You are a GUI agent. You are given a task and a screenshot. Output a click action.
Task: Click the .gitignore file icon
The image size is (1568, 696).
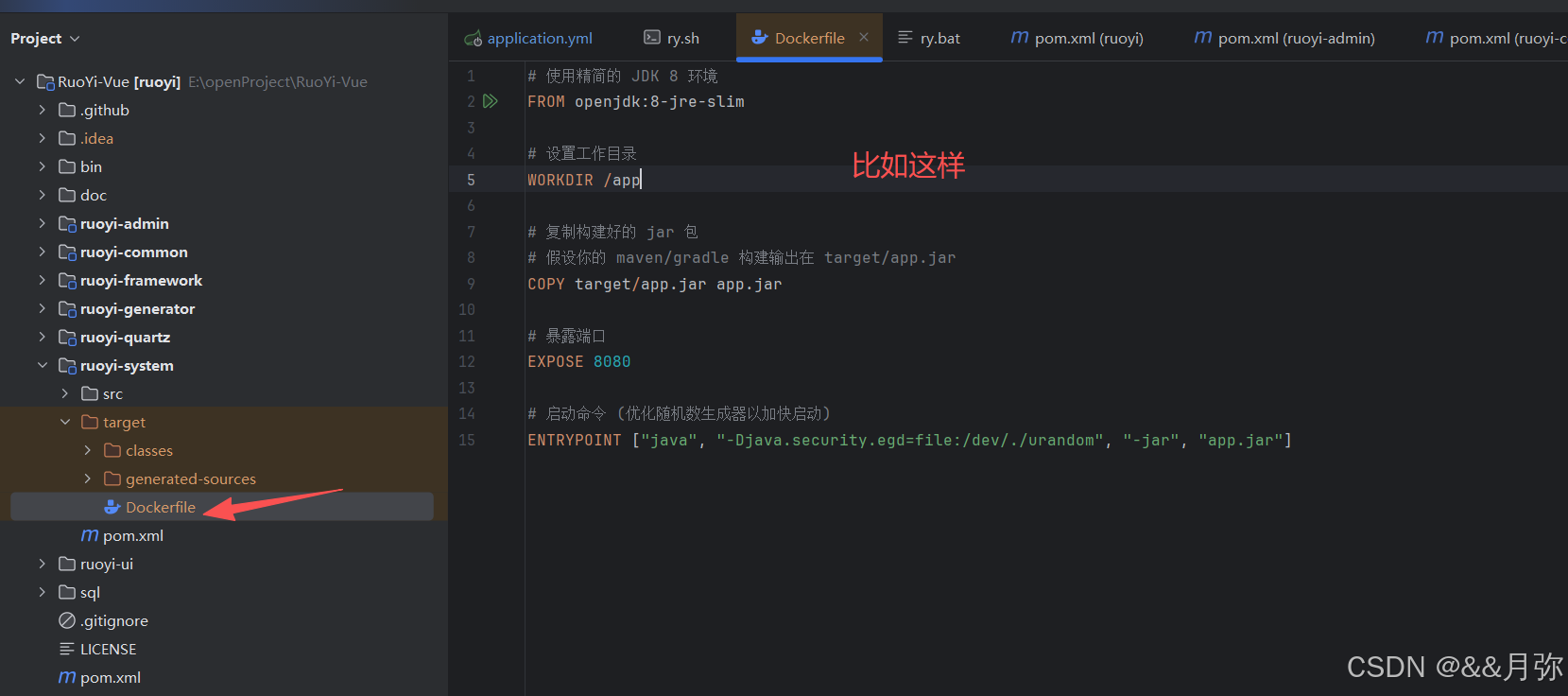(67, 620)
